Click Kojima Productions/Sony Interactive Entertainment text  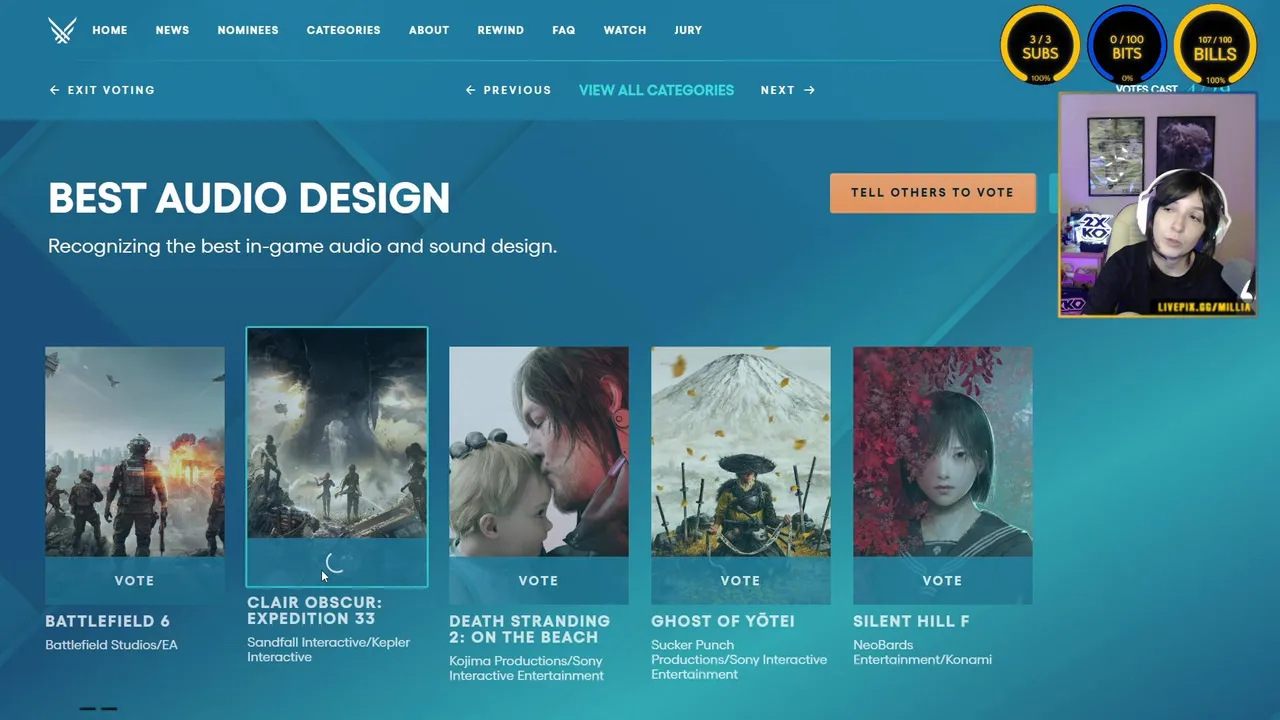(527, 668)
